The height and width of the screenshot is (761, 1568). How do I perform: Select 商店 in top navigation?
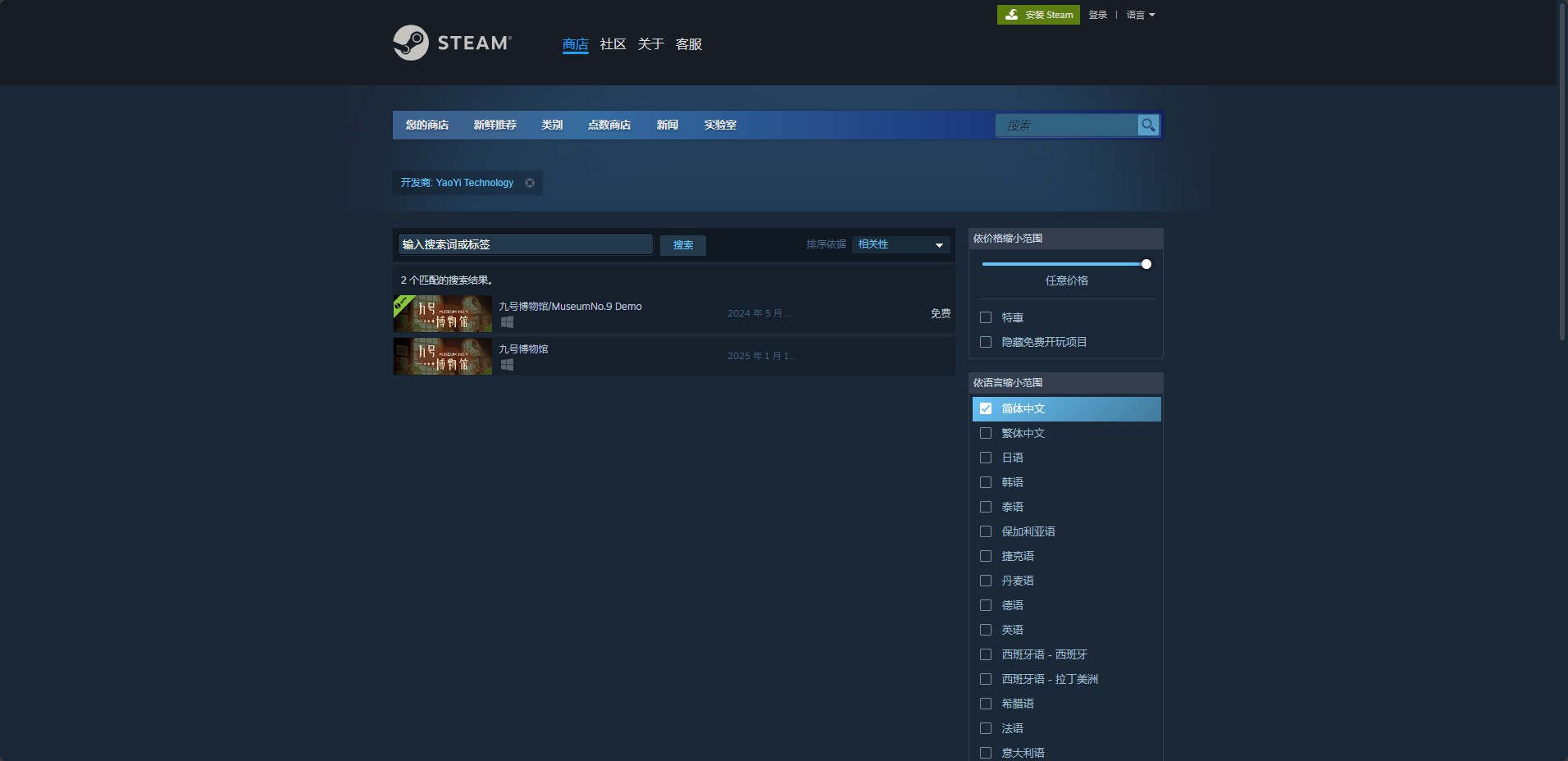pyautogui.click(x=576, y=44)
